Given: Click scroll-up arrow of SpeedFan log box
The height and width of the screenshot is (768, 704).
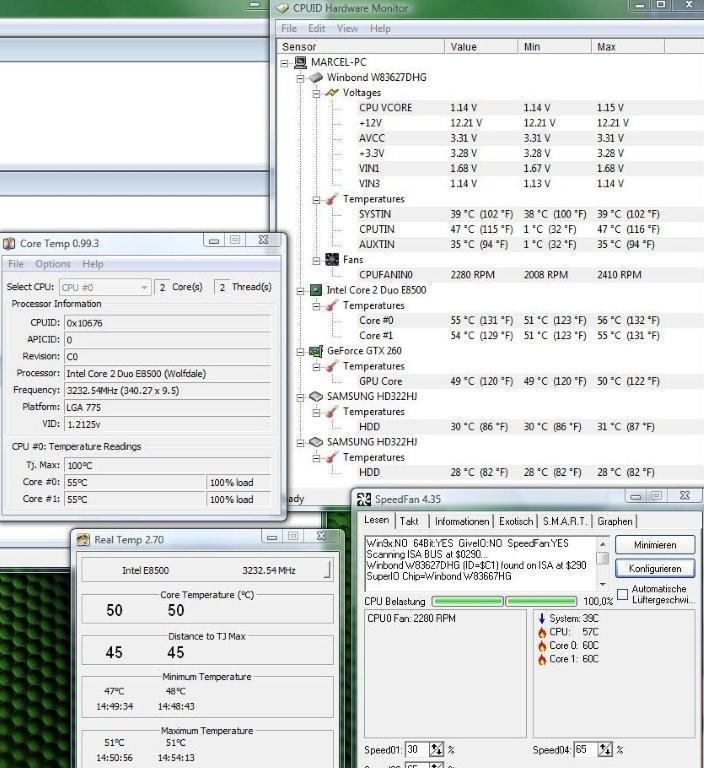Looking at the screenshot, I should pyautogui.click(x=603, y=544).
